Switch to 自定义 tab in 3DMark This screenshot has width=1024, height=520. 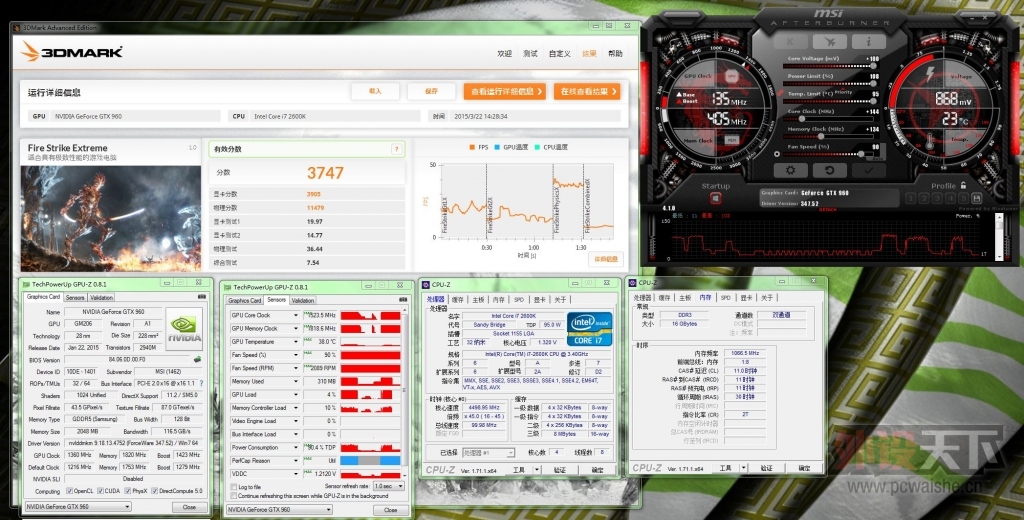point(560,54)
